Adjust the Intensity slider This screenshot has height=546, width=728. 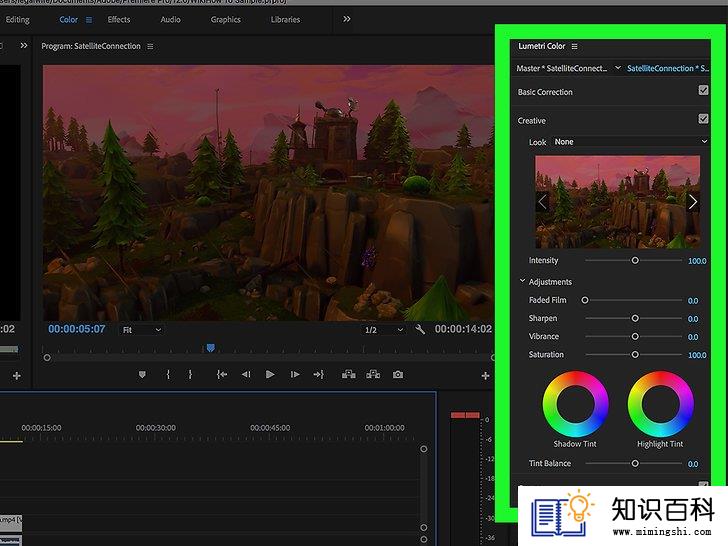point(635,260)
